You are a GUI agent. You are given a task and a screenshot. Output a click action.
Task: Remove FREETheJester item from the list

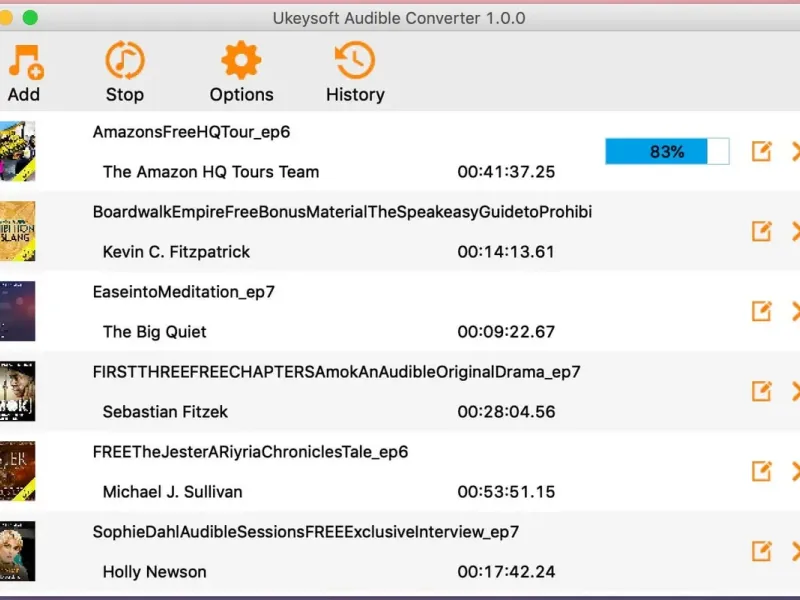pos(795,471)
